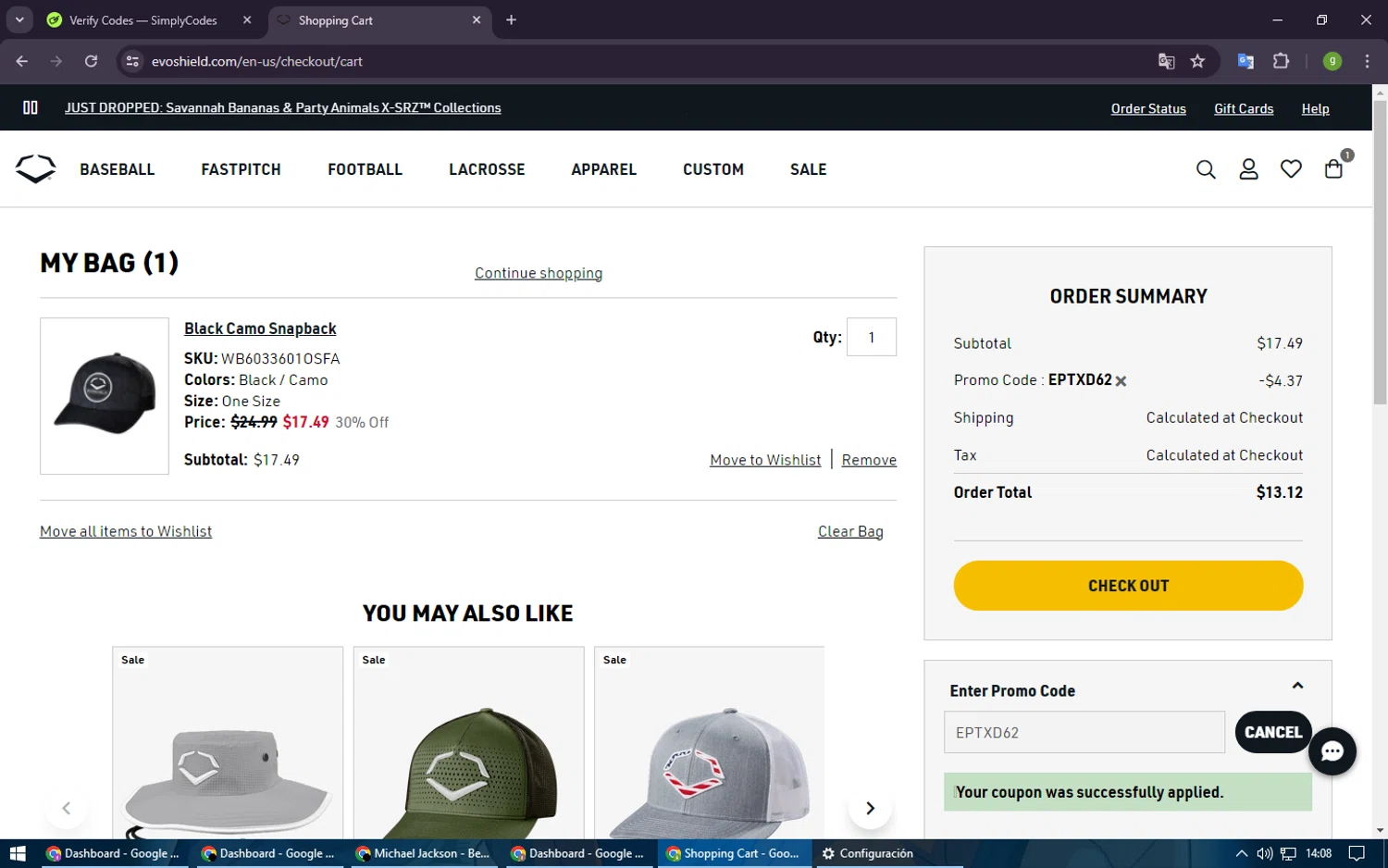Open the taskbar notification center icon
The image size is (1388, 868).
[1357, 853]
